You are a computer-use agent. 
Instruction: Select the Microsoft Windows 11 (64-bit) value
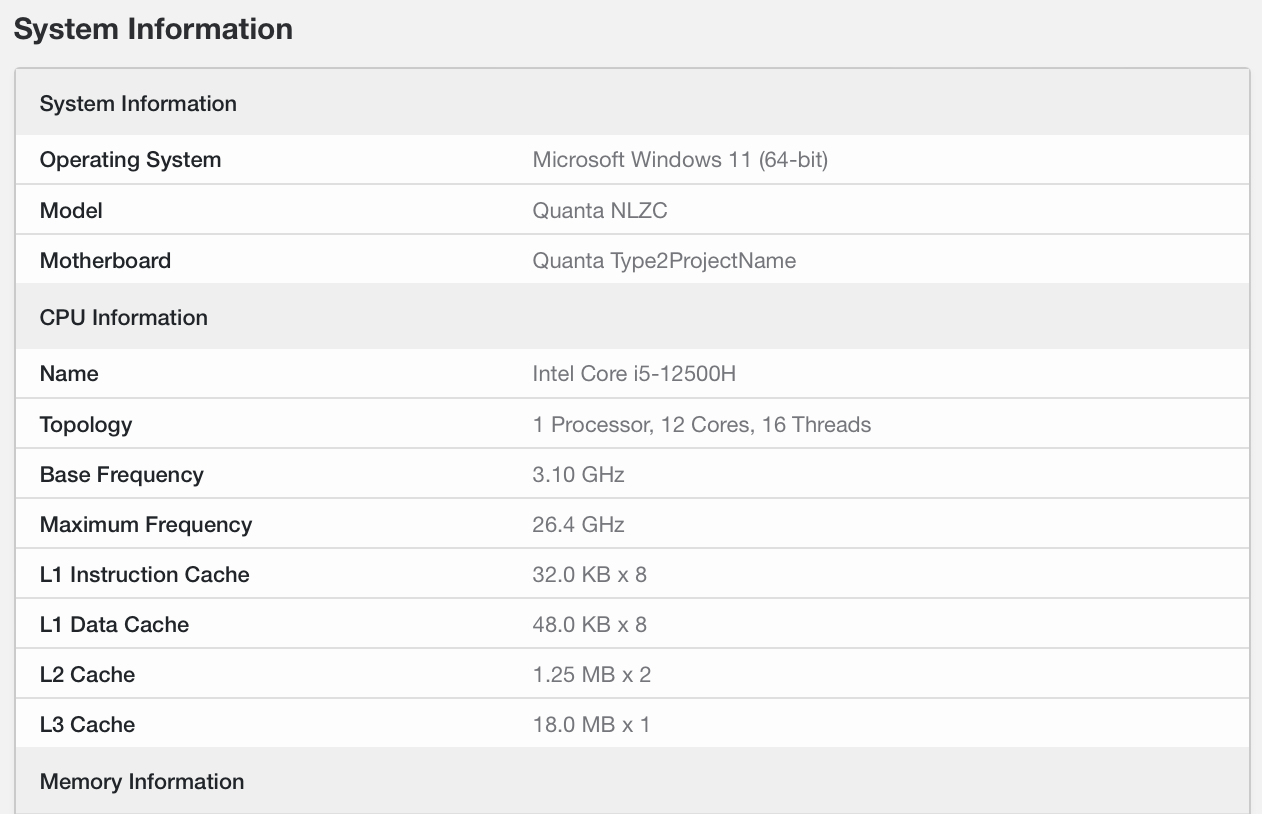click(x=680, y=160)
